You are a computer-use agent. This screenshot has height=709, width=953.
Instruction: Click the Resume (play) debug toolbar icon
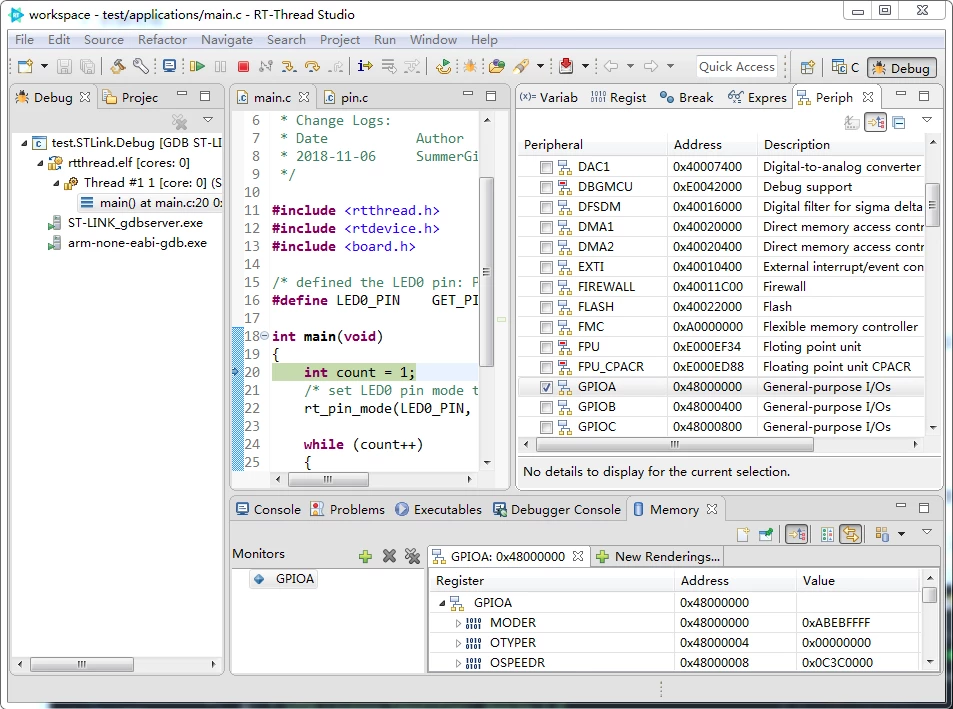click(x=198, y=66)
